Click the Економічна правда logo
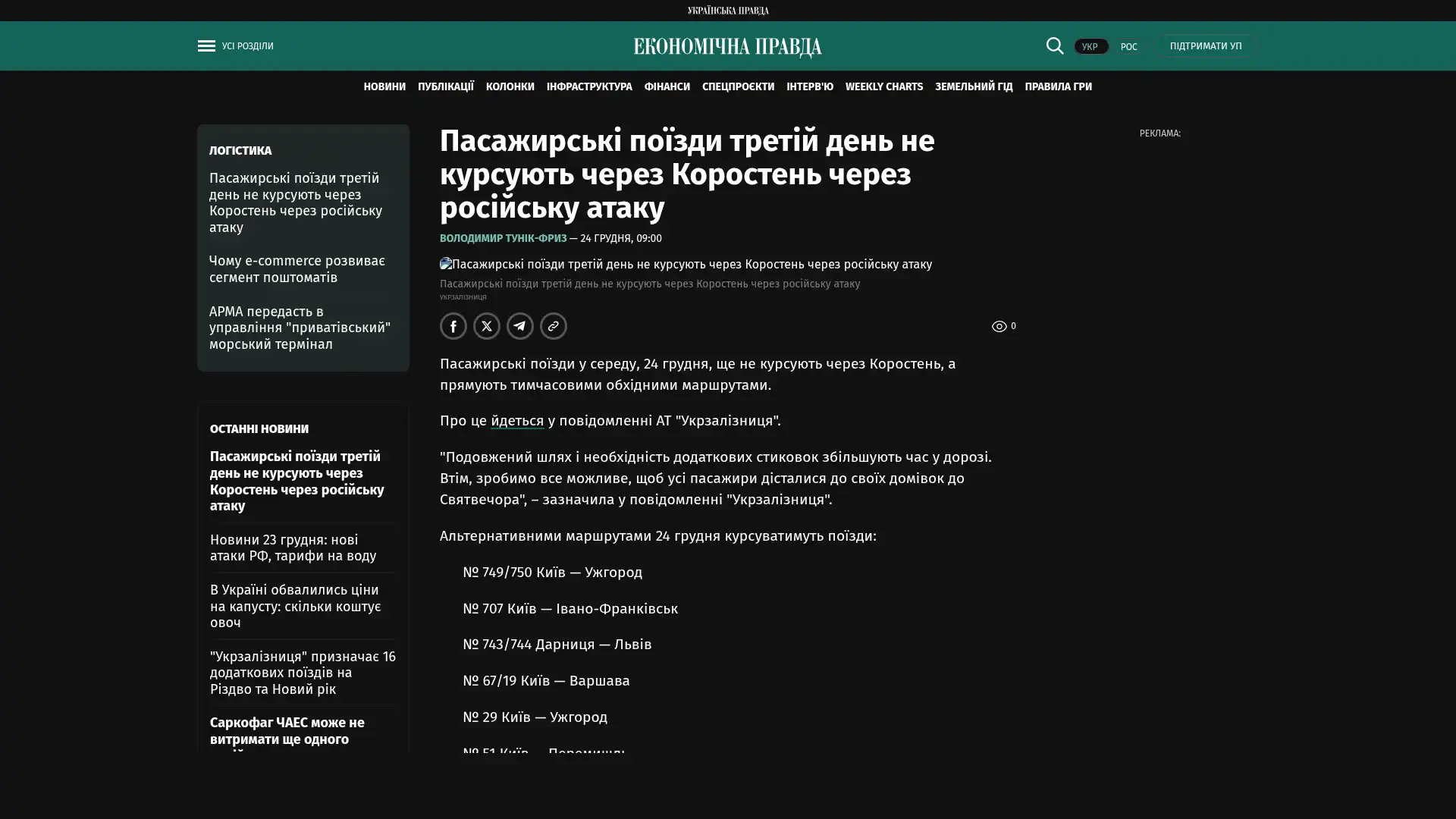The height and width of the screenshot is (819, 1456). tap(727, 47)
